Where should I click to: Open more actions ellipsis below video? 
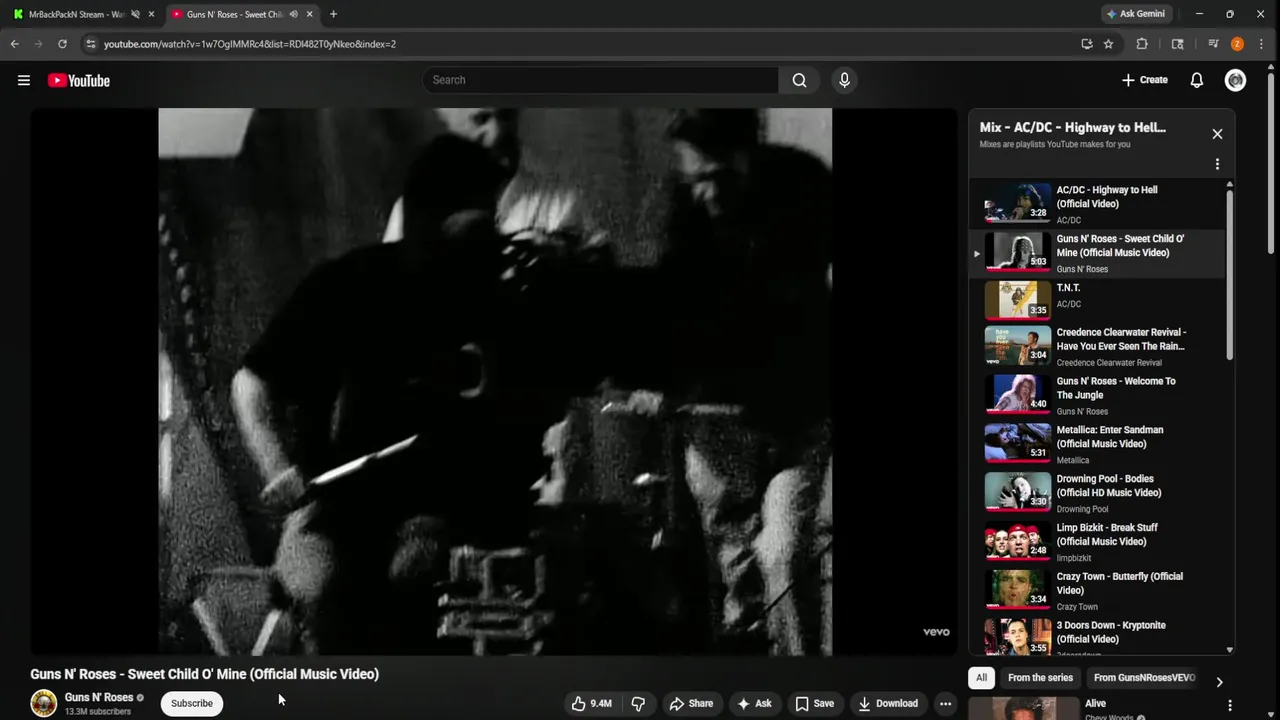point(945,703)
